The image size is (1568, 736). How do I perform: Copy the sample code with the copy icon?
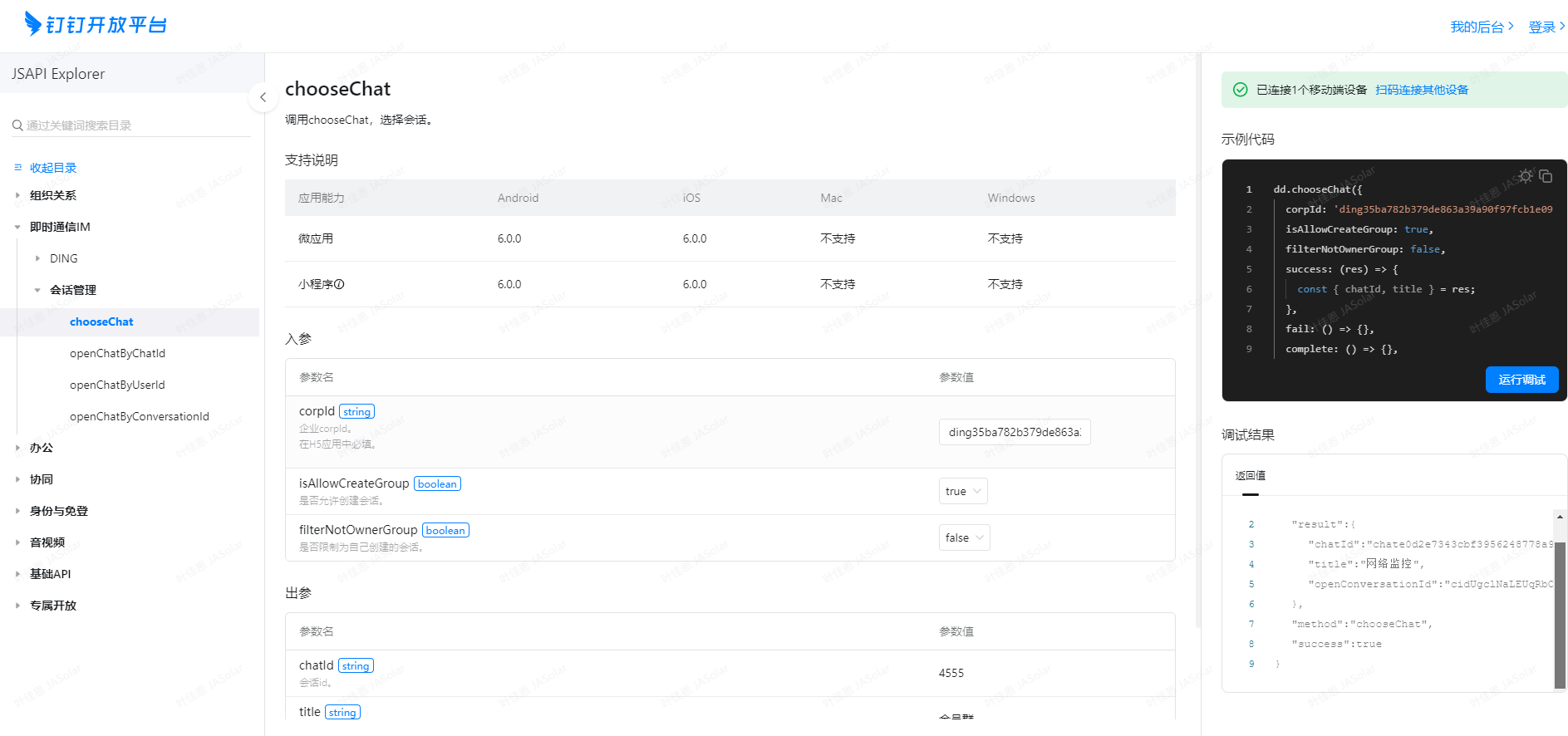(x=1546, y=176)
